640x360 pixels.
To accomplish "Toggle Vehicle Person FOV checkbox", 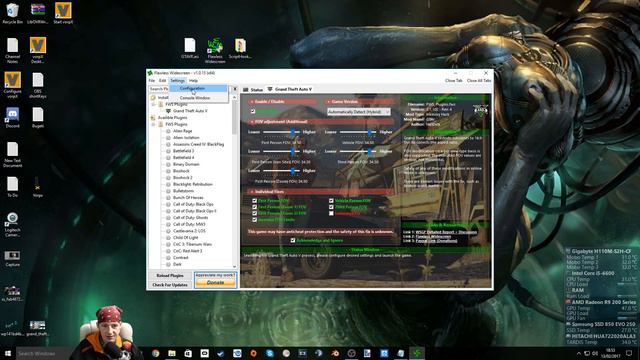I will point(331,200).
